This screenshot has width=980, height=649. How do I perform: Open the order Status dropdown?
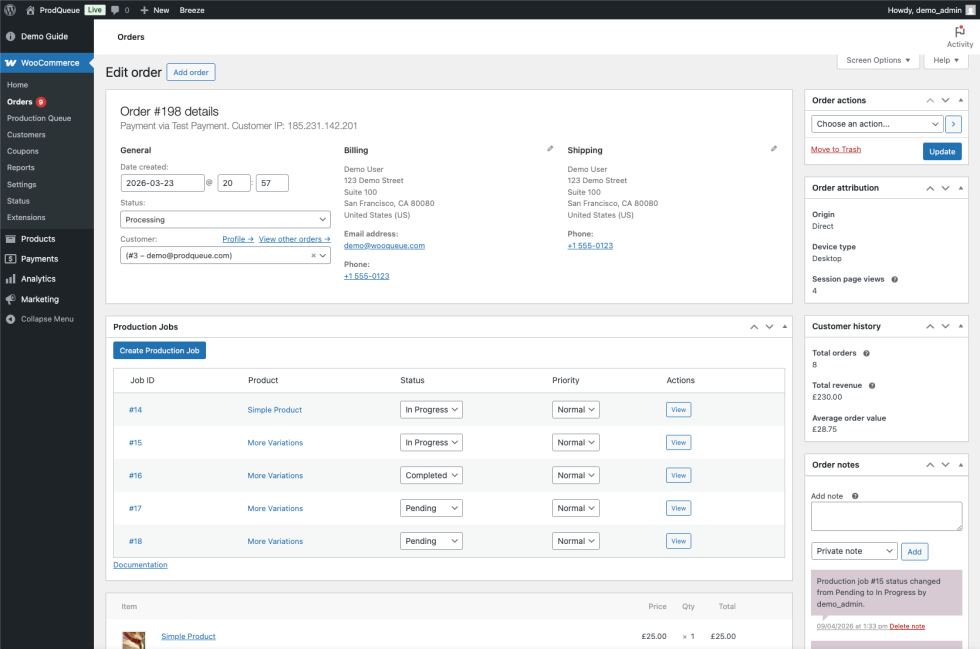pyautogui.click(x=225, y=220)
